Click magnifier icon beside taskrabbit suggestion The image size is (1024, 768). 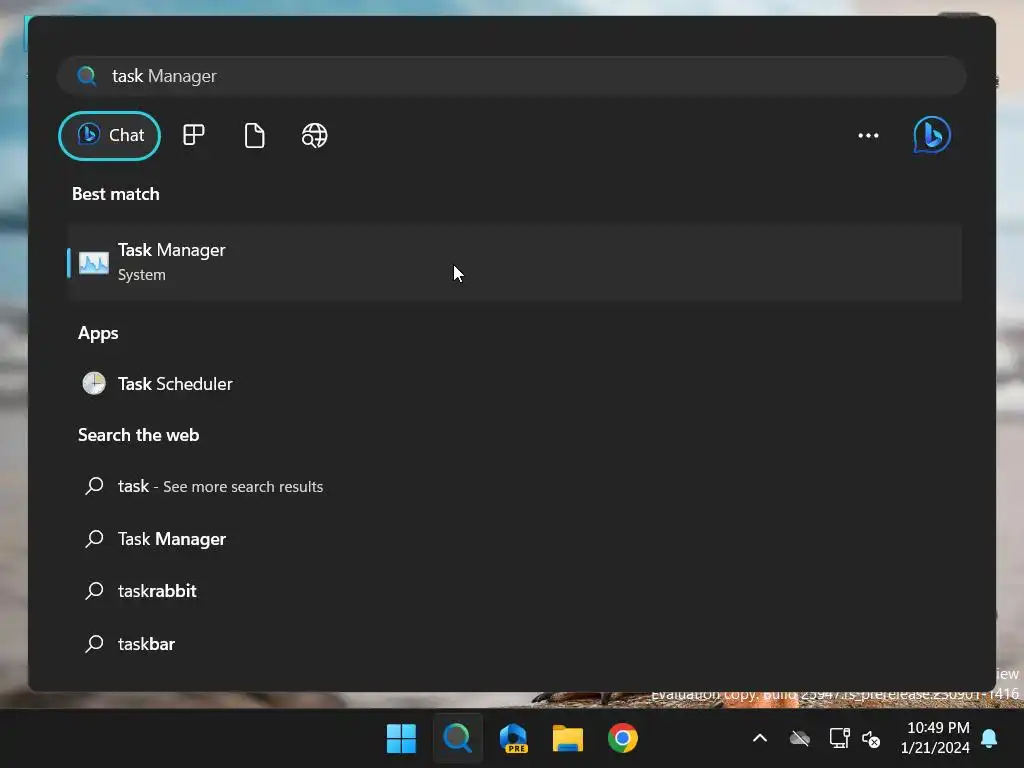click(x=94, y=591)
